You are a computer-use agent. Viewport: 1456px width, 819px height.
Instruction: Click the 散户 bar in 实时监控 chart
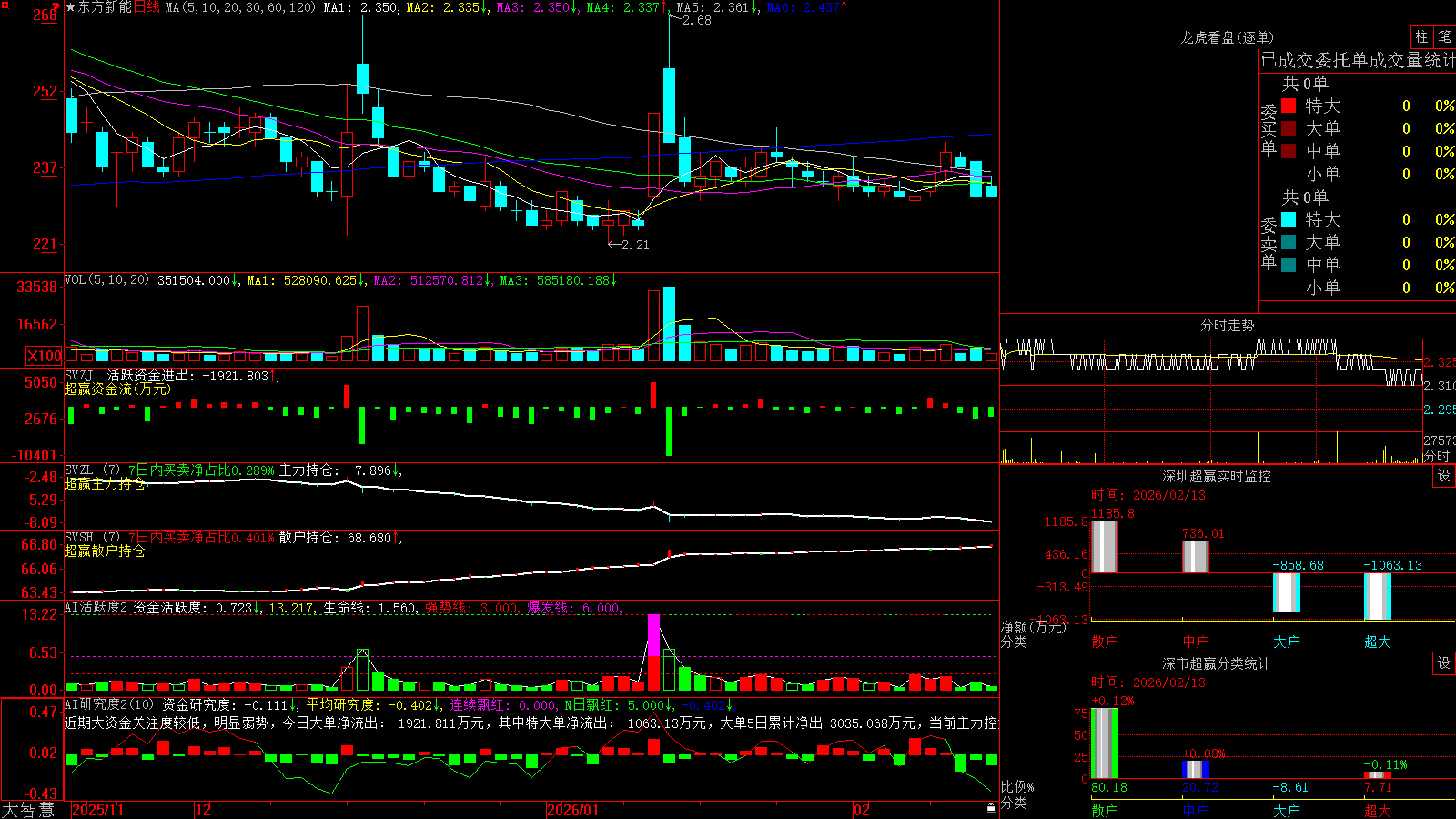[x=1104, y=546]
